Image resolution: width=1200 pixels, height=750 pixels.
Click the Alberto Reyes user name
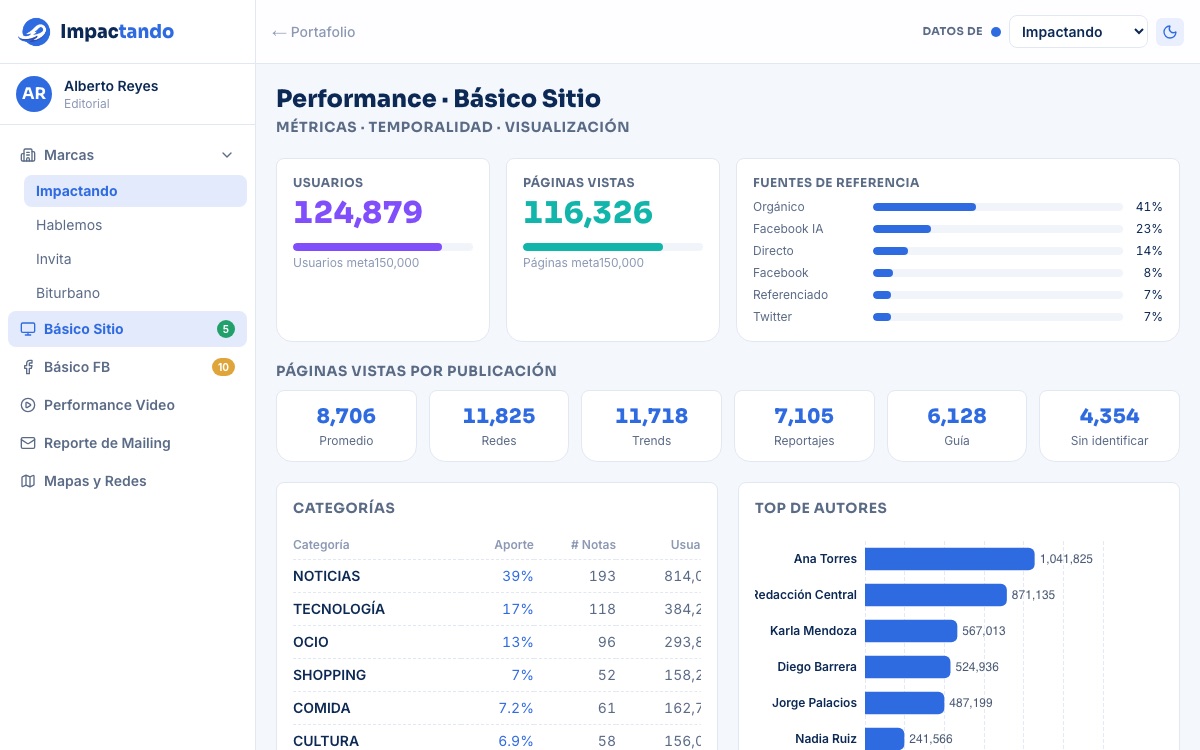[x=111, y=86]
